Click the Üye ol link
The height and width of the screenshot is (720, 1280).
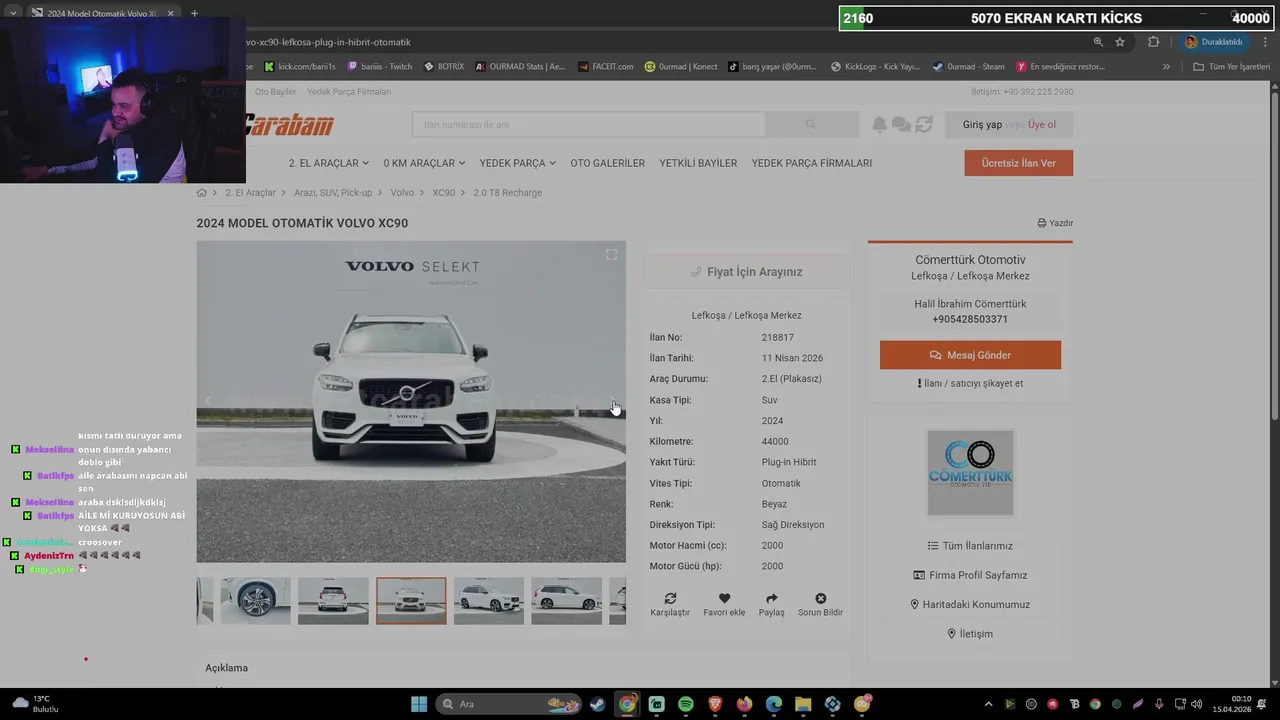coord(1042,125)
